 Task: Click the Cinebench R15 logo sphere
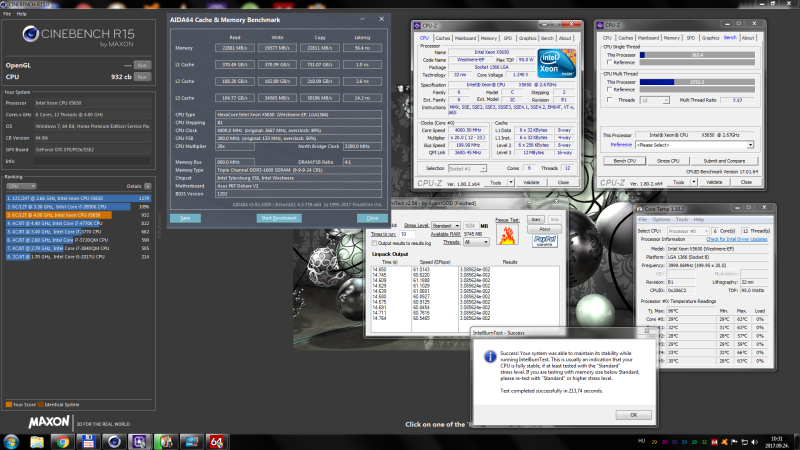coord(31,34)
